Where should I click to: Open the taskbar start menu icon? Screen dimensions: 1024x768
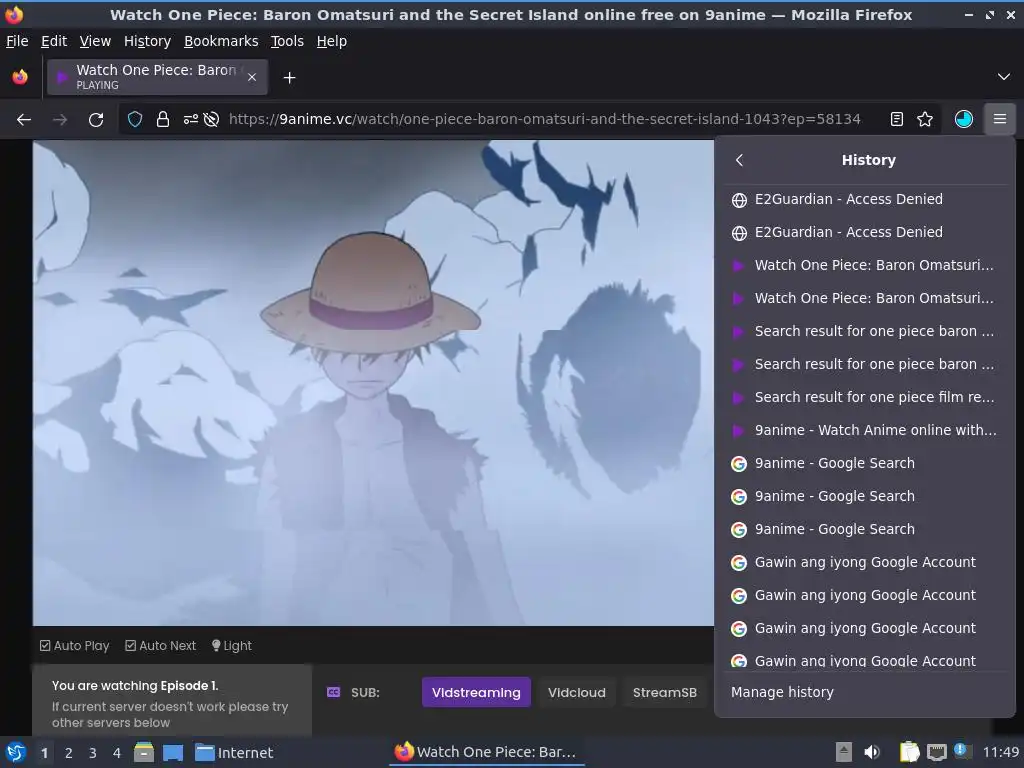tap(16, 752)
